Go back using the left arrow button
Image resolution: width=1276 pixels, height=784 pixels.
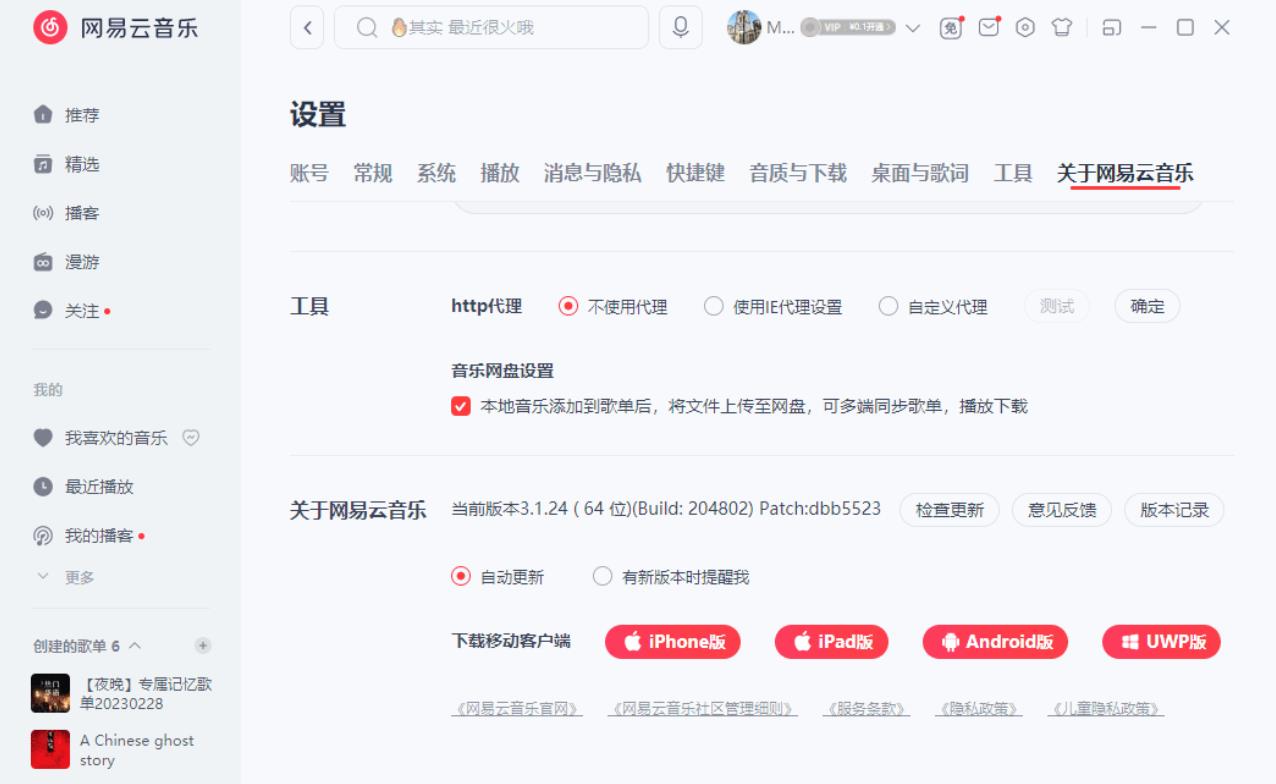[307, 28]
